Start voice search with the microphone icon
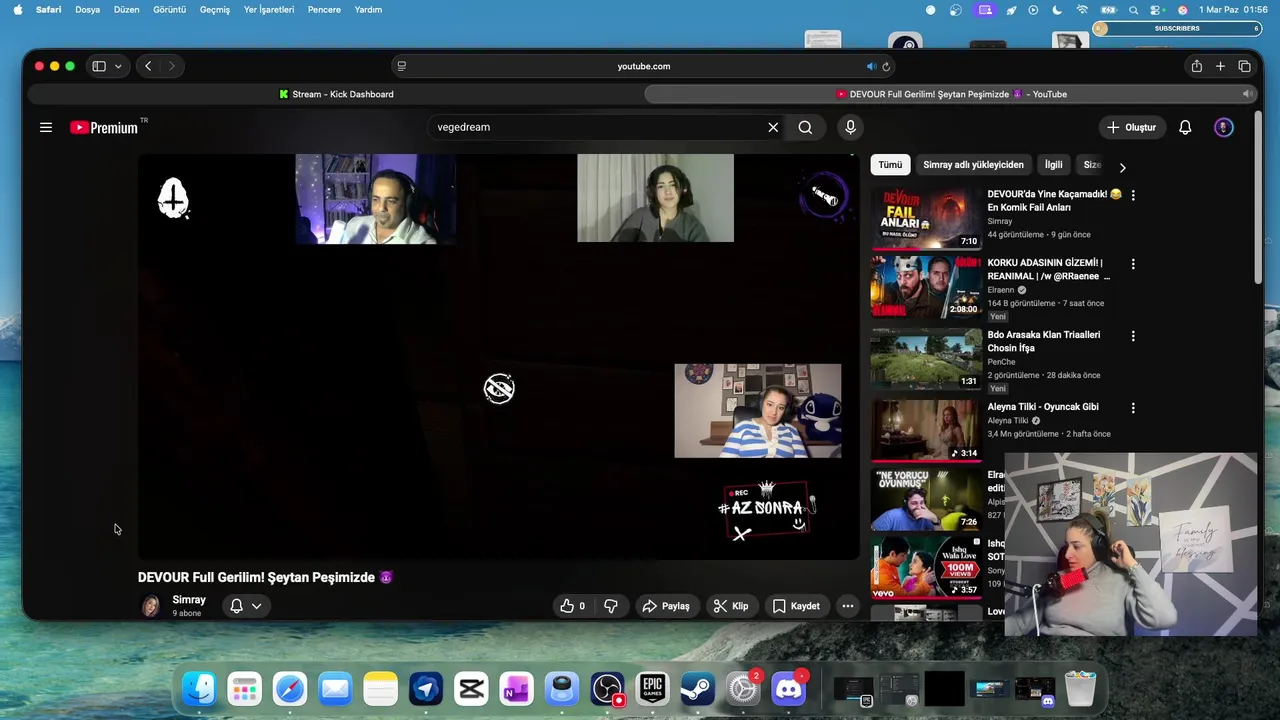1280x720 pixels. [x=850, y=127]
